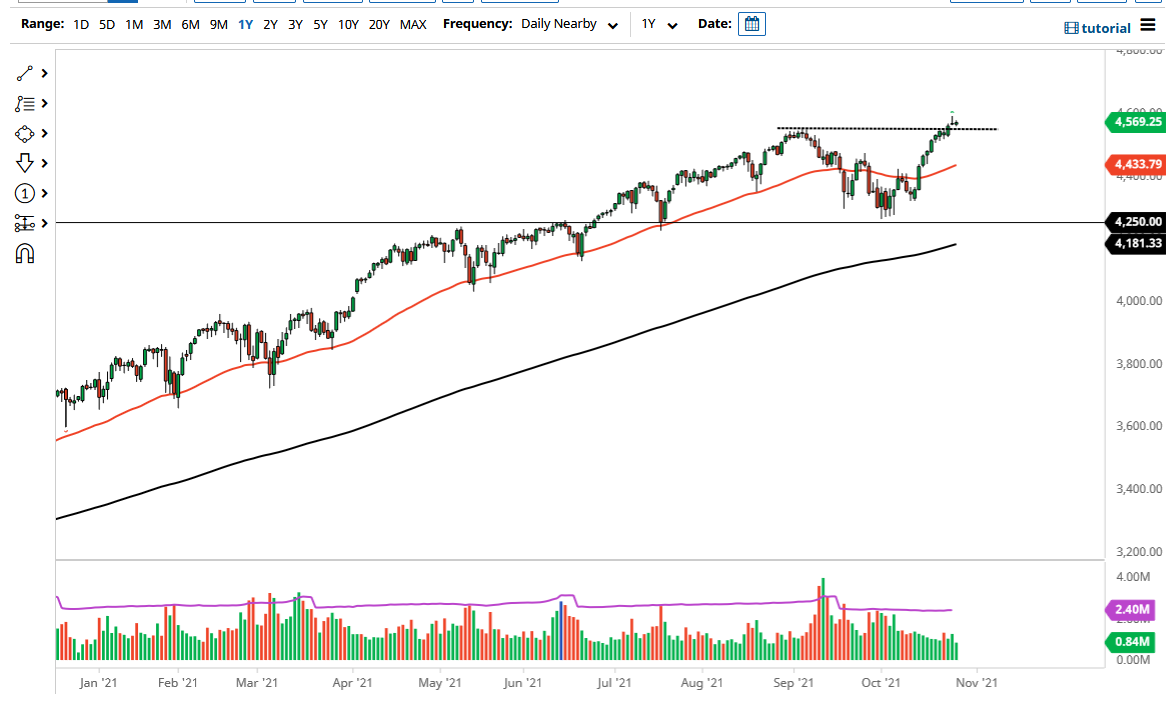Toggle the magnet snap tool

24,253
